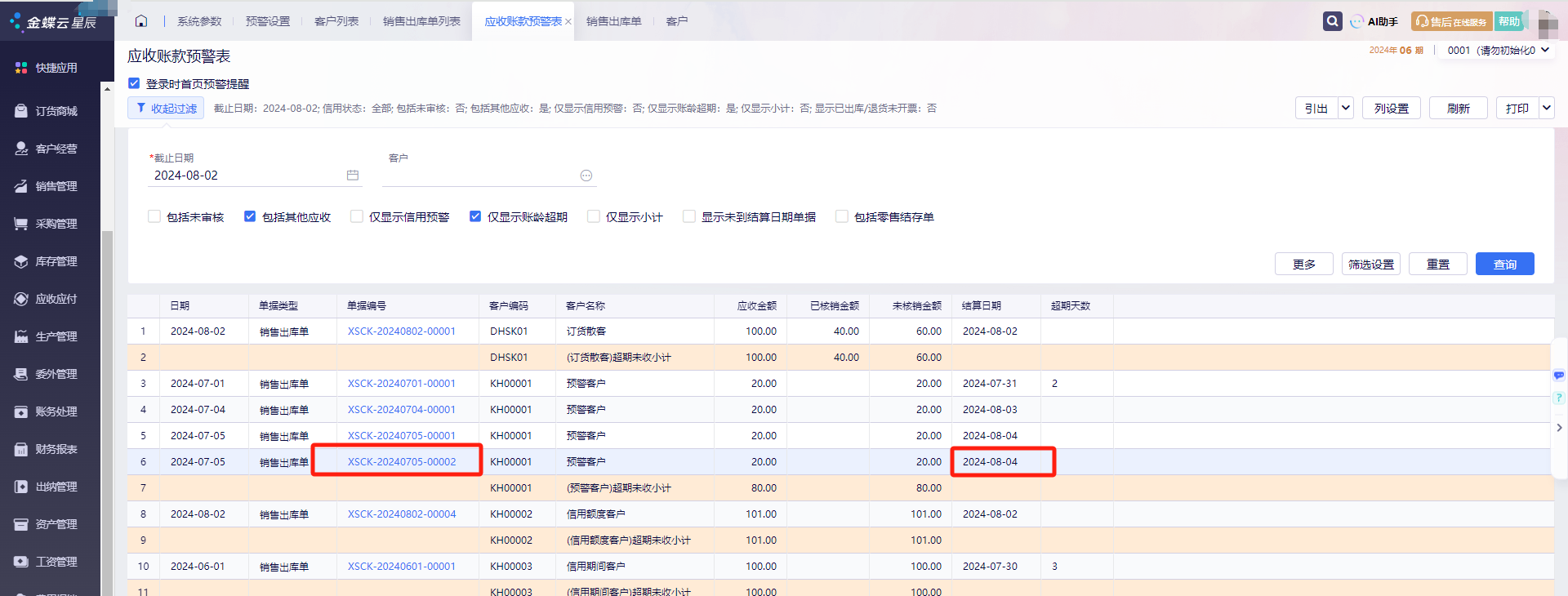Uncheck 仅显示账龄超期 checkbox

(475, 216)
